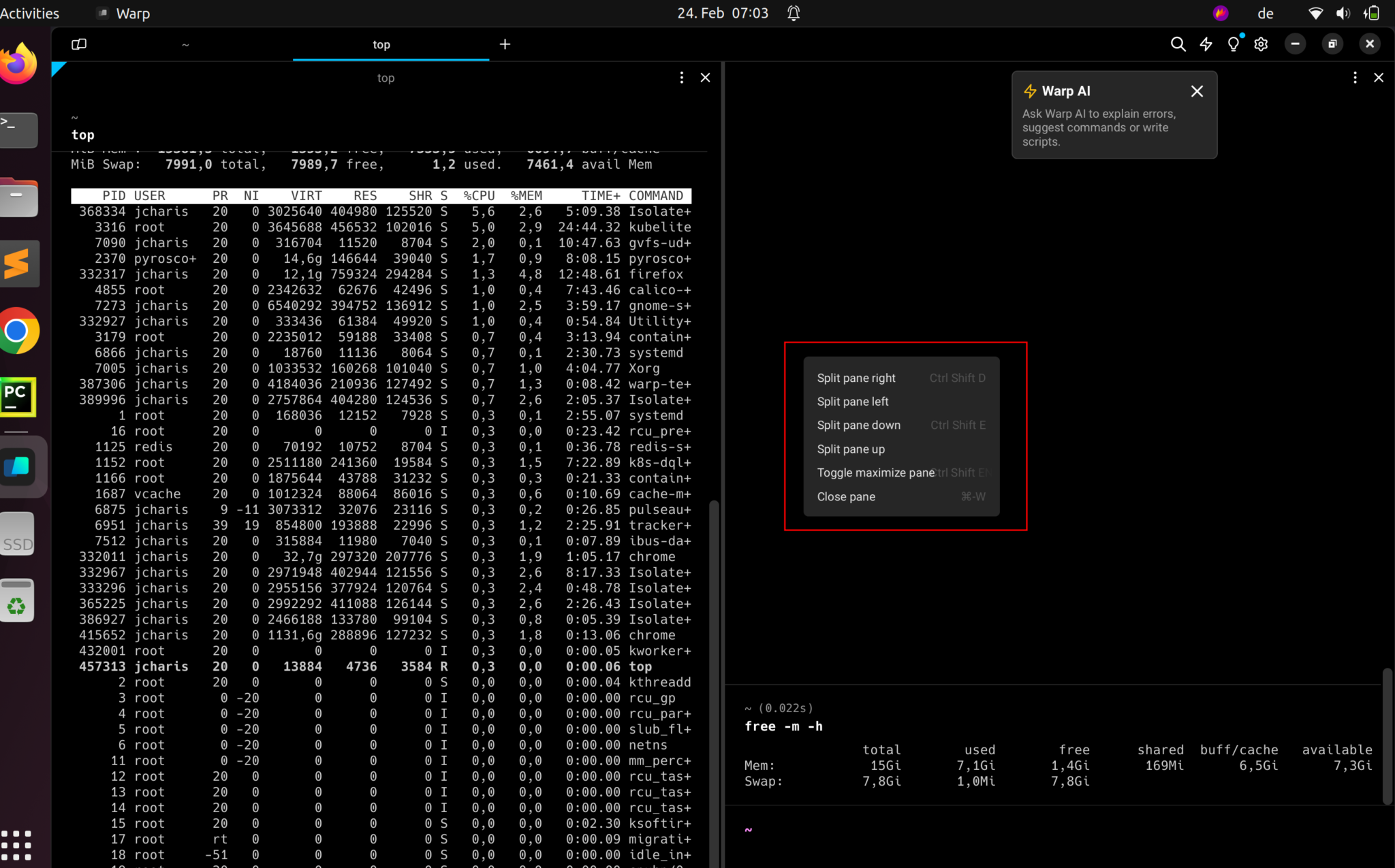Click the scrollbar of the top output pane

coord(712,681)
